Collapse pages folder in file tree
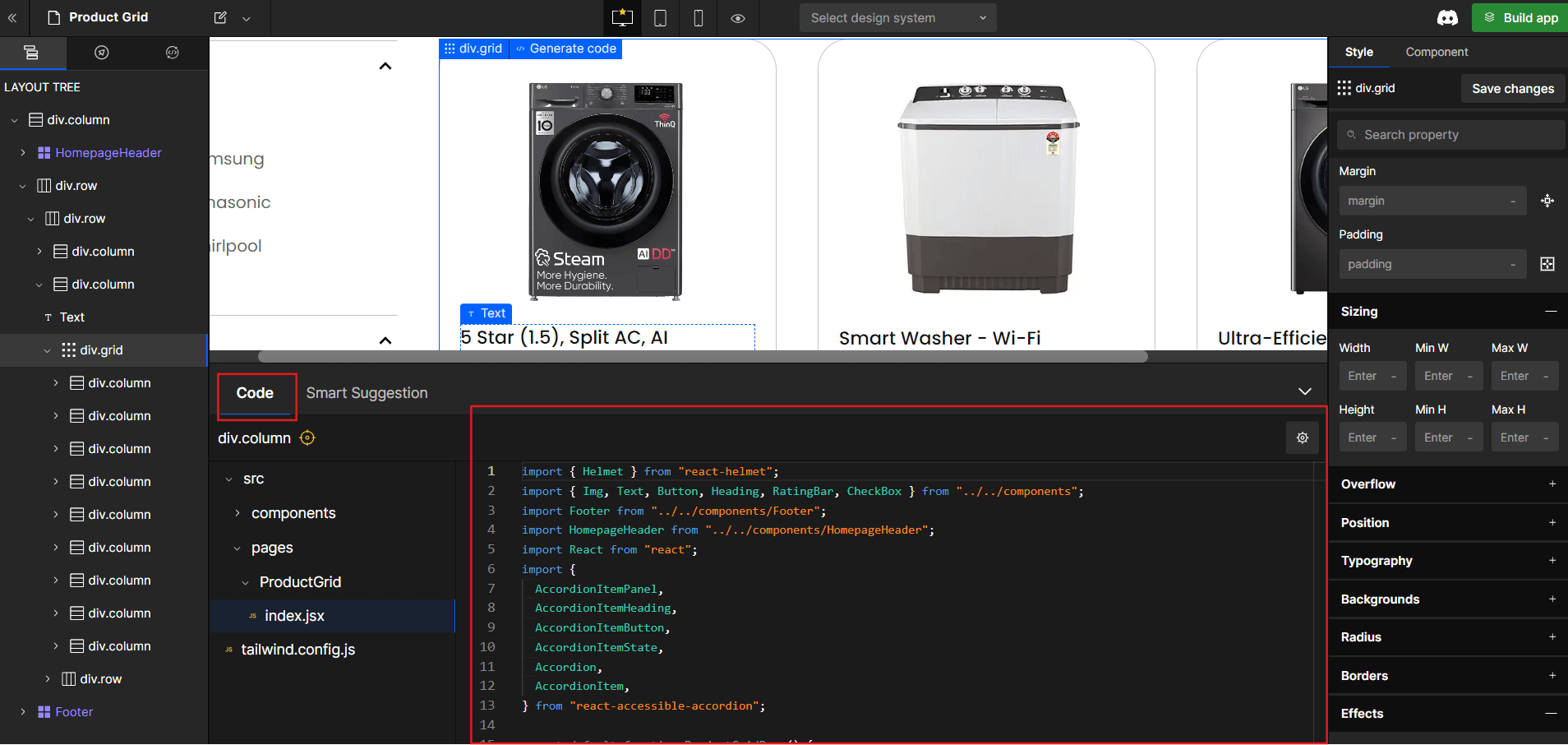This screenshot has width=1568, height=745. tap(238, 548)
